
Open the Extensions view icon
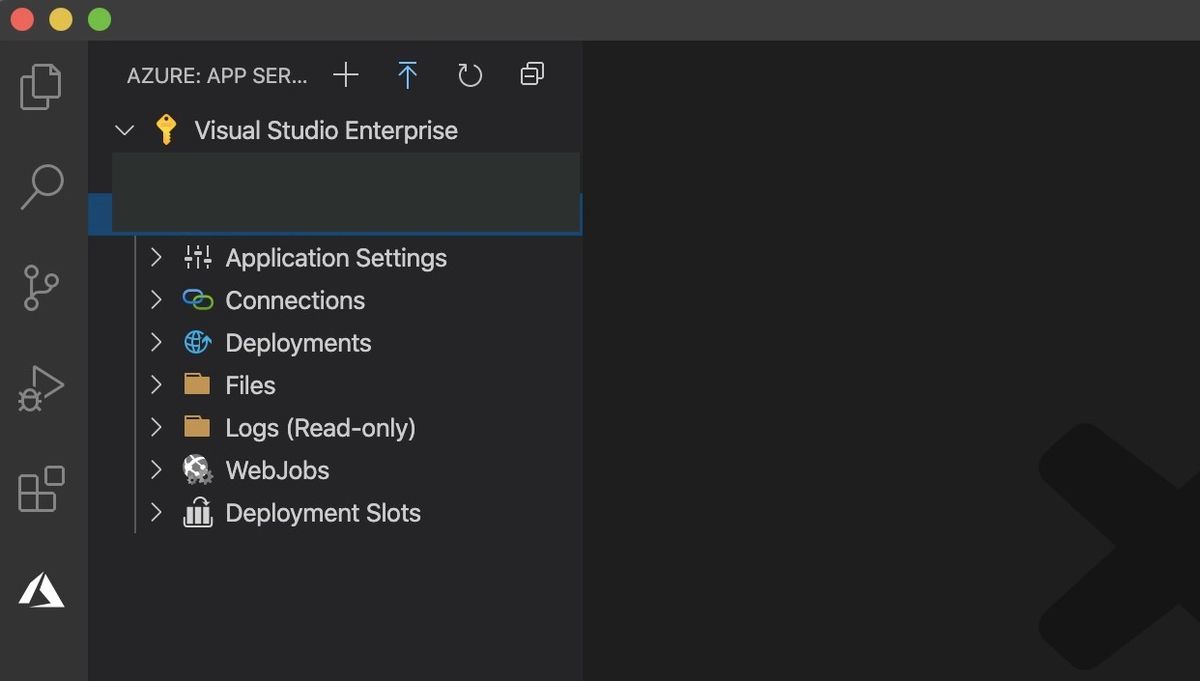click(41, 489)
